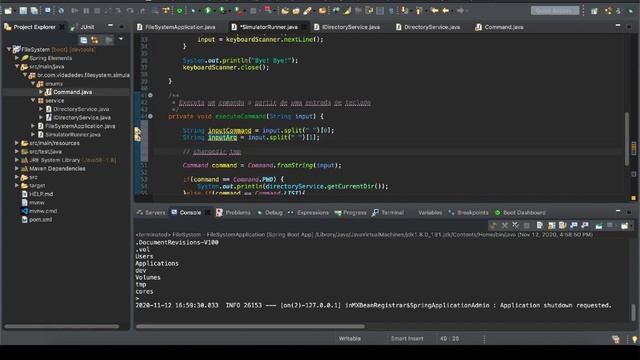
Task: Click the Boot Dashboard relaunch green icon
Action: coord(179,11)
